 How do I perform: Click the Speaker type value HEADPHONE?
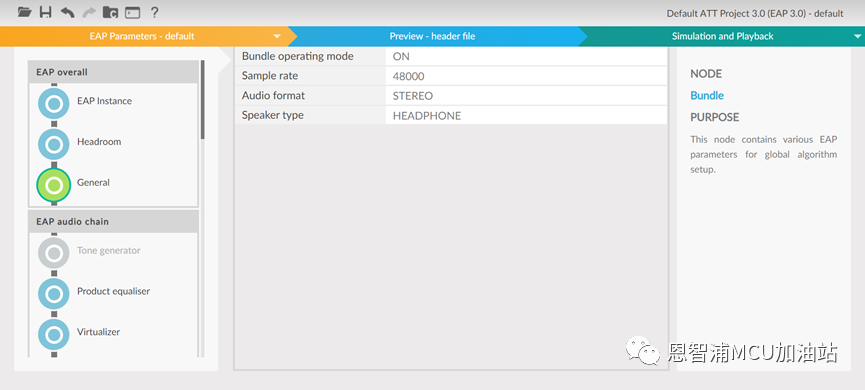pos(526,116)
